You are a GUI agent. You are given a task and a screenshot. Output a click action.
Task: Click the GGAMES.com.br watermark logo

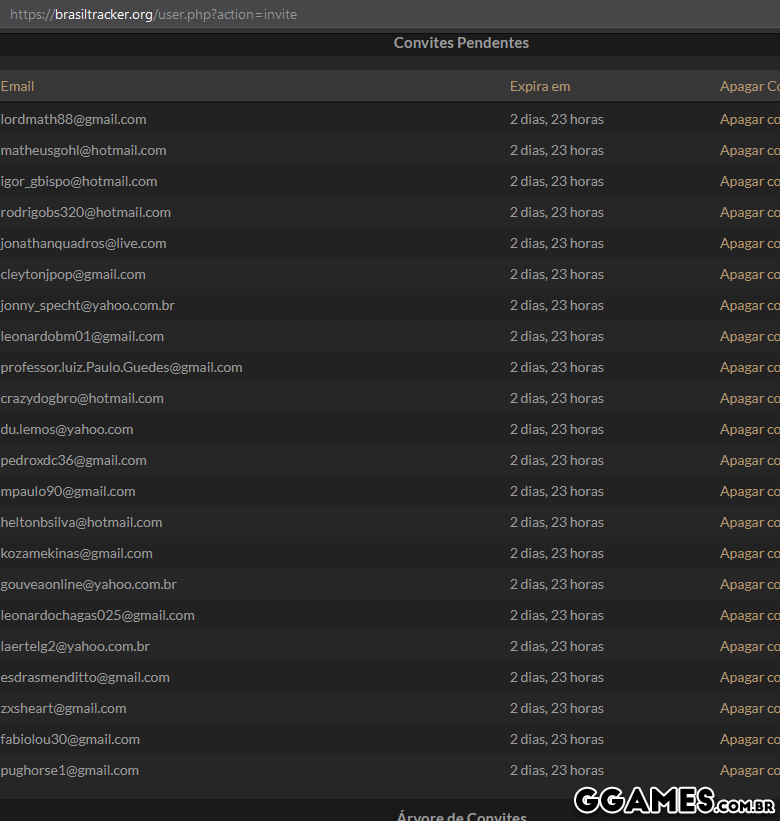[x=674, y=800]
